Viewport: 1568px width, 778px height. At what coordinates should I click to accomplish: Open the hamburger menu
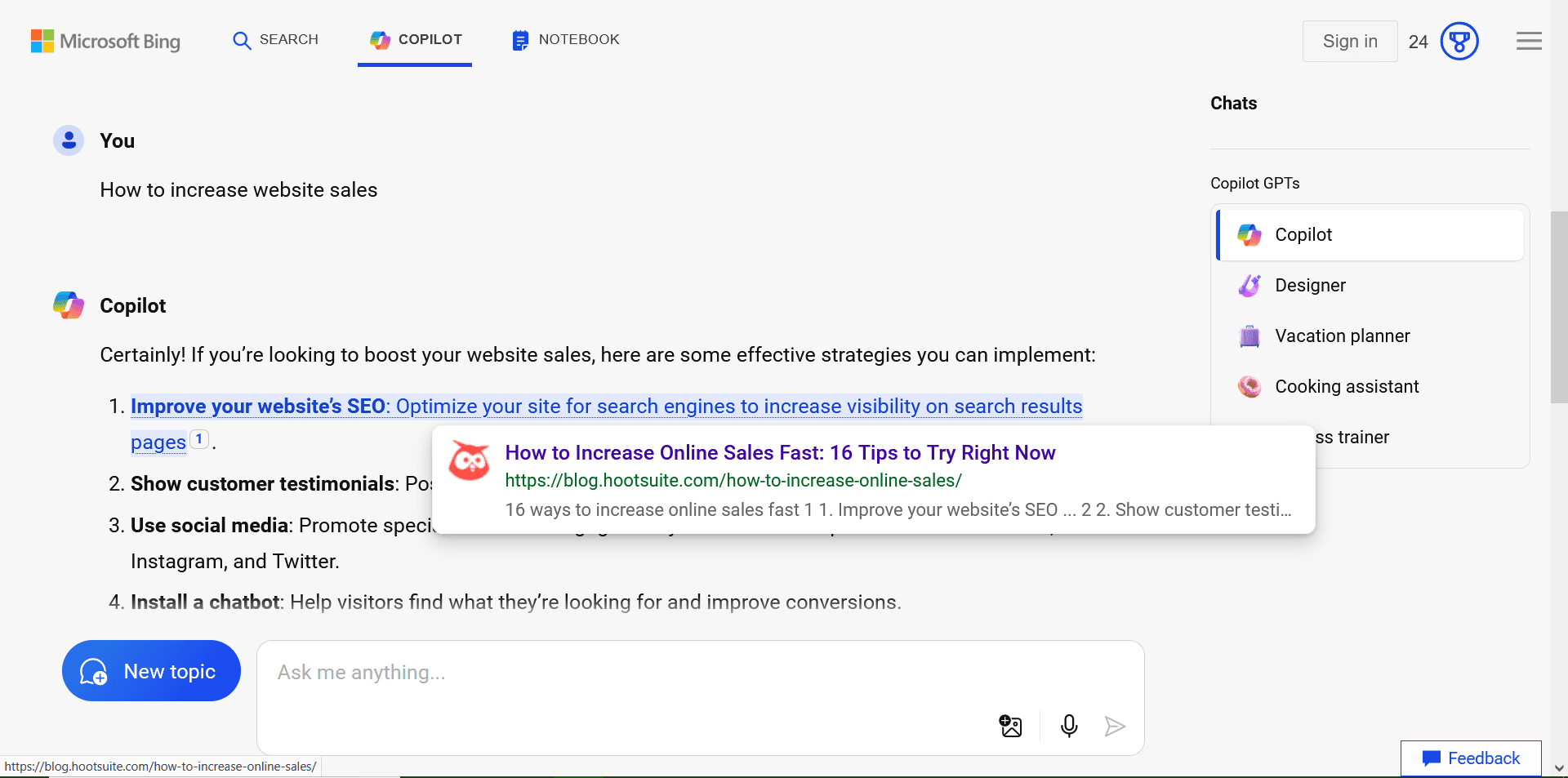coord(1529,41)
